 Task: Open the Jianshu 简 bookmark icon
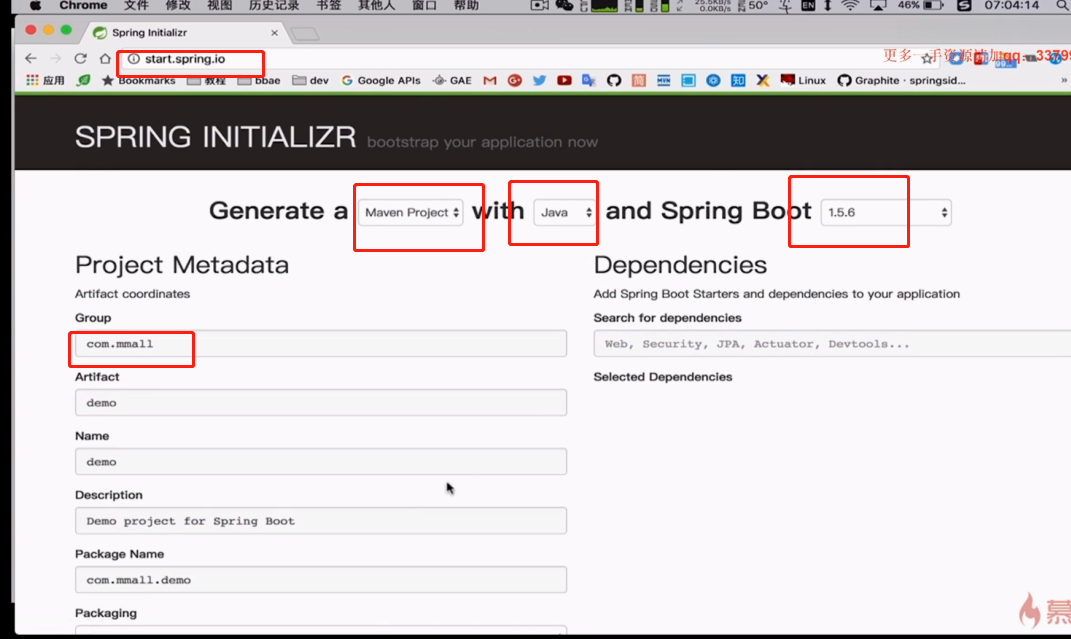pyautogui.click(x=639, y=81)
